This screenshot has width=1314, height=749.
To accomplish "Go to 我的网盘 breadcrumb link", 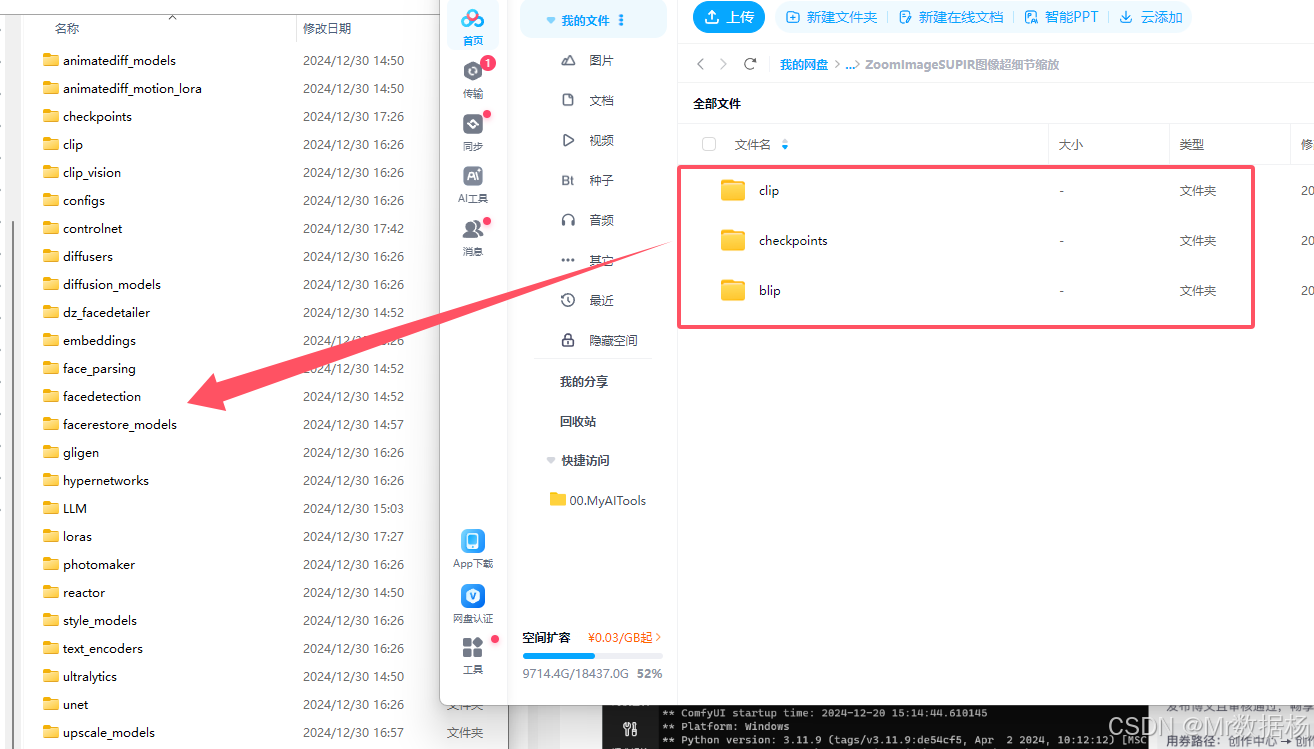I will pyautogui.click(x=804, y=64).
